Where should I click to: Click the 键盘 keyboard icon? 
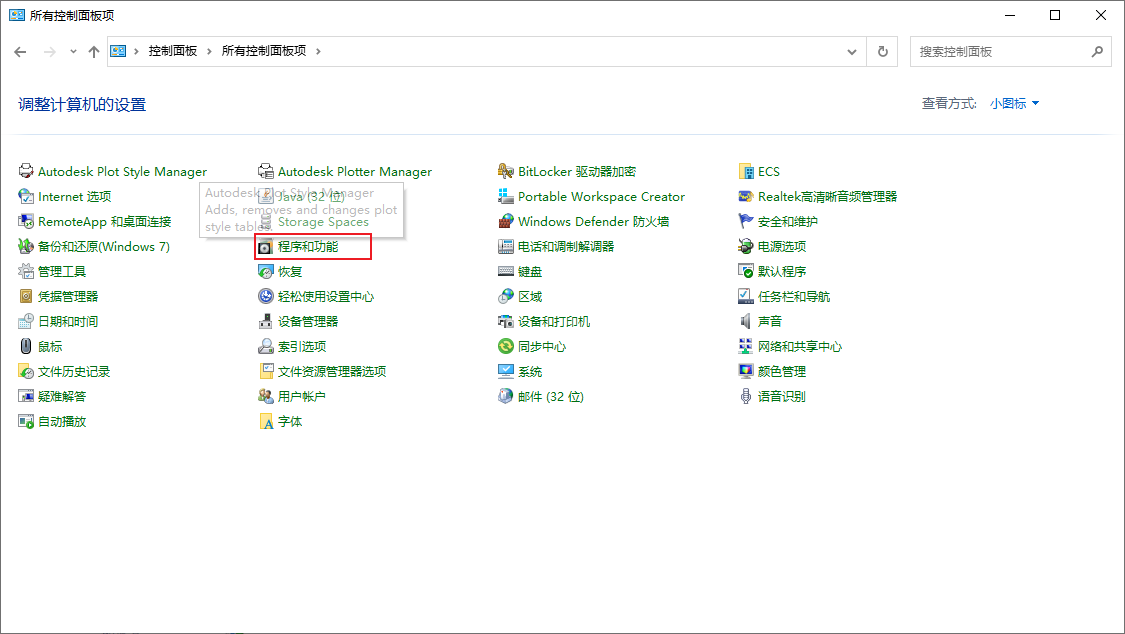tap(506, 272)
